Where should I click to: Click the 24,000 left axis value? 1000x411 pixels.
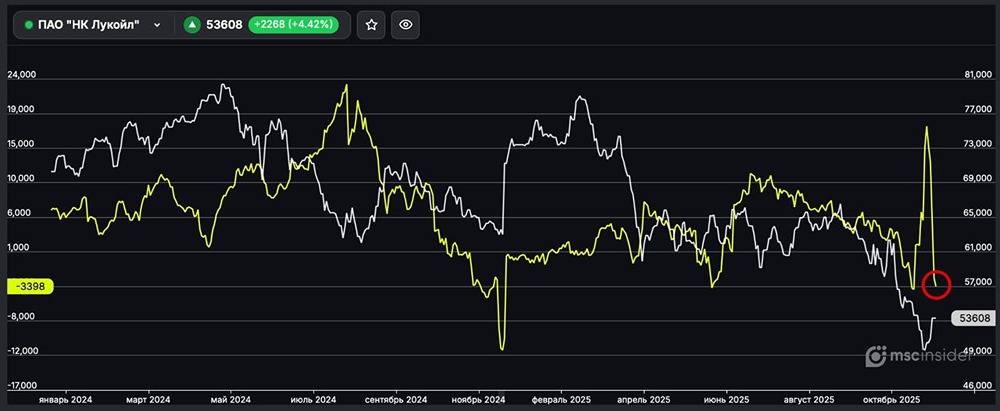[22, 75]
